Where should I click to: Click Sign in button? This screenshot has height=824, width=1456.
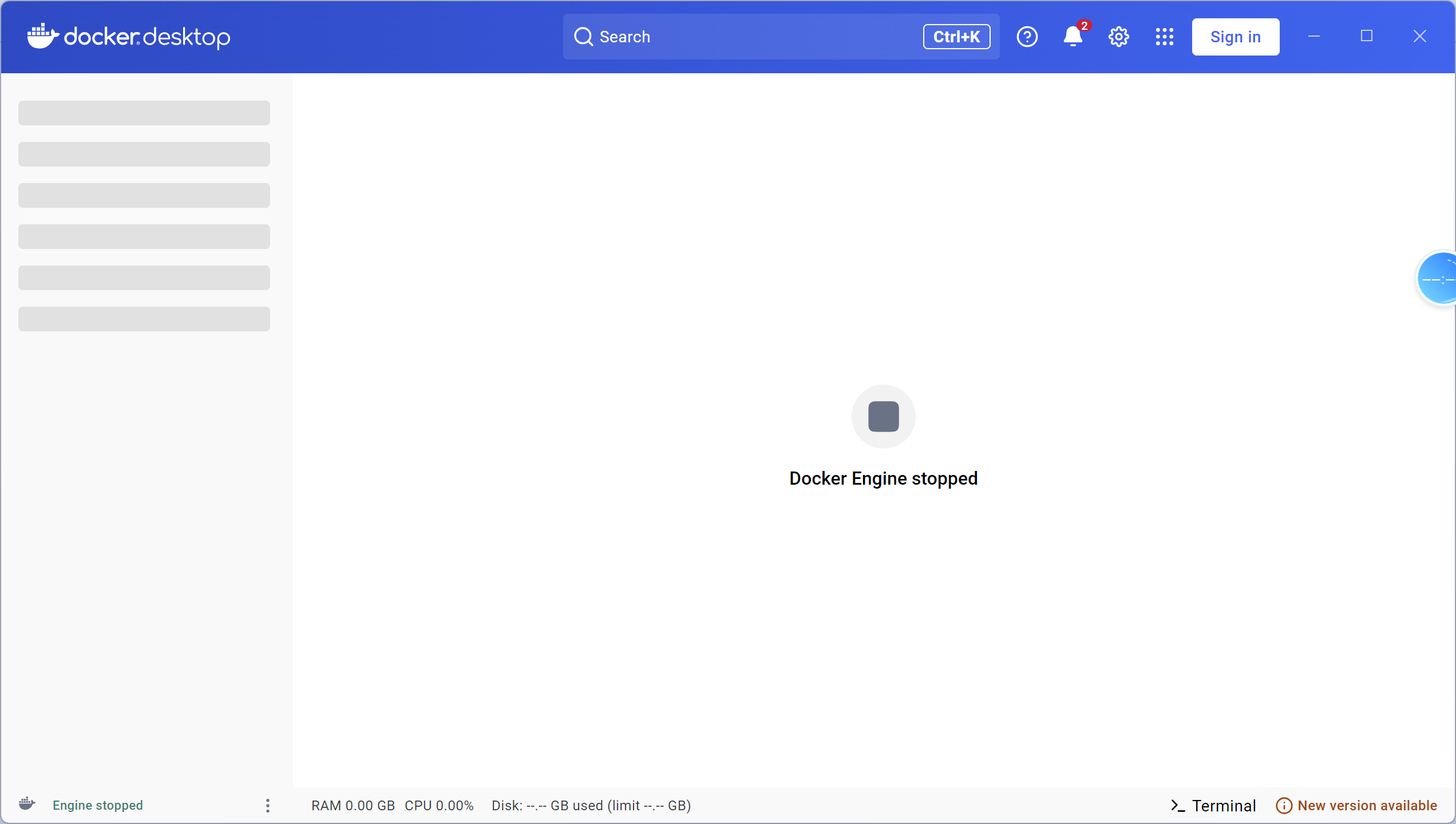pyautogui.click(x=1235, y=37)
